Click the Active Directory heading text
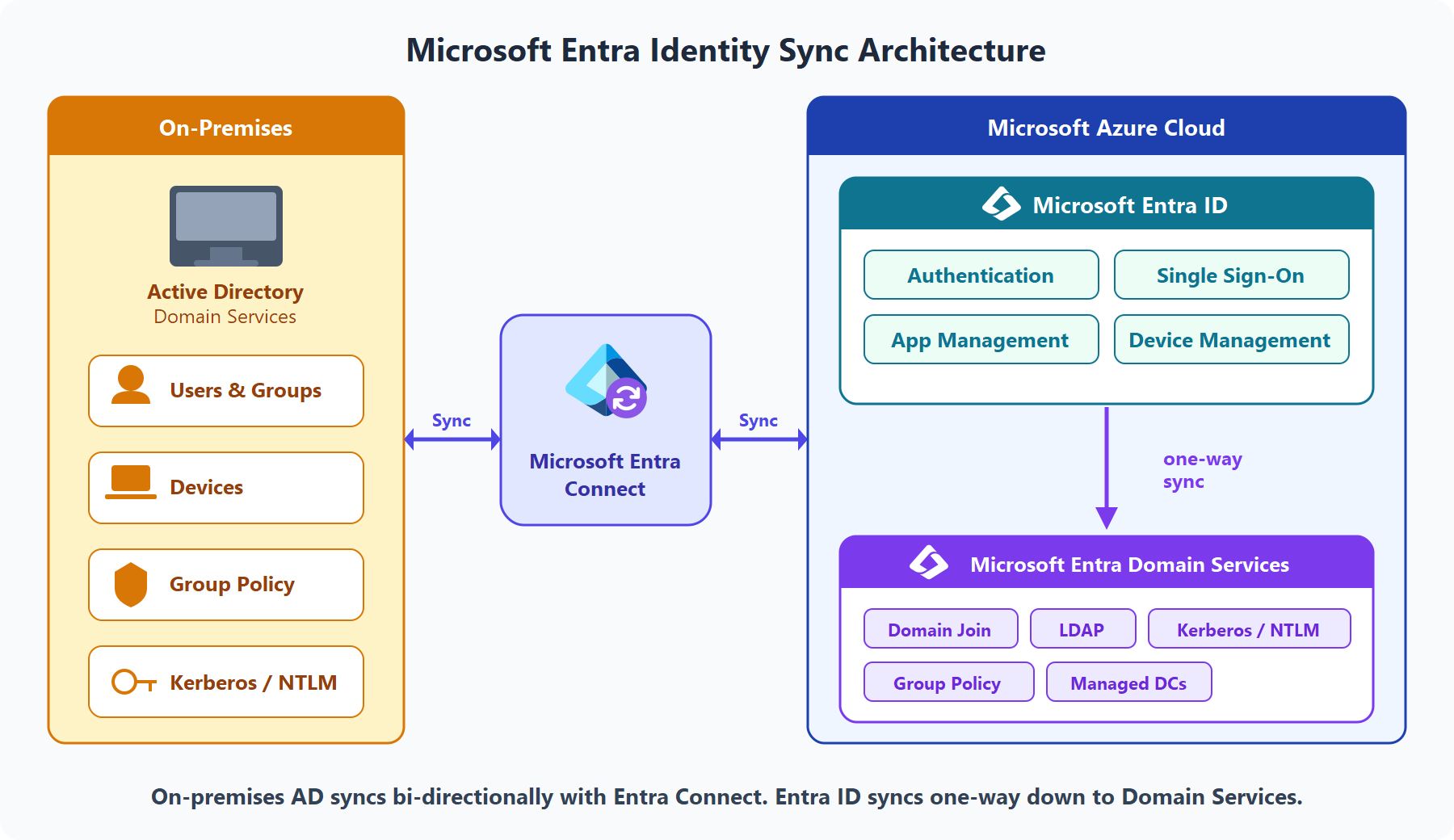Viewport: 1454px width, 840px height. click(225, 292)
